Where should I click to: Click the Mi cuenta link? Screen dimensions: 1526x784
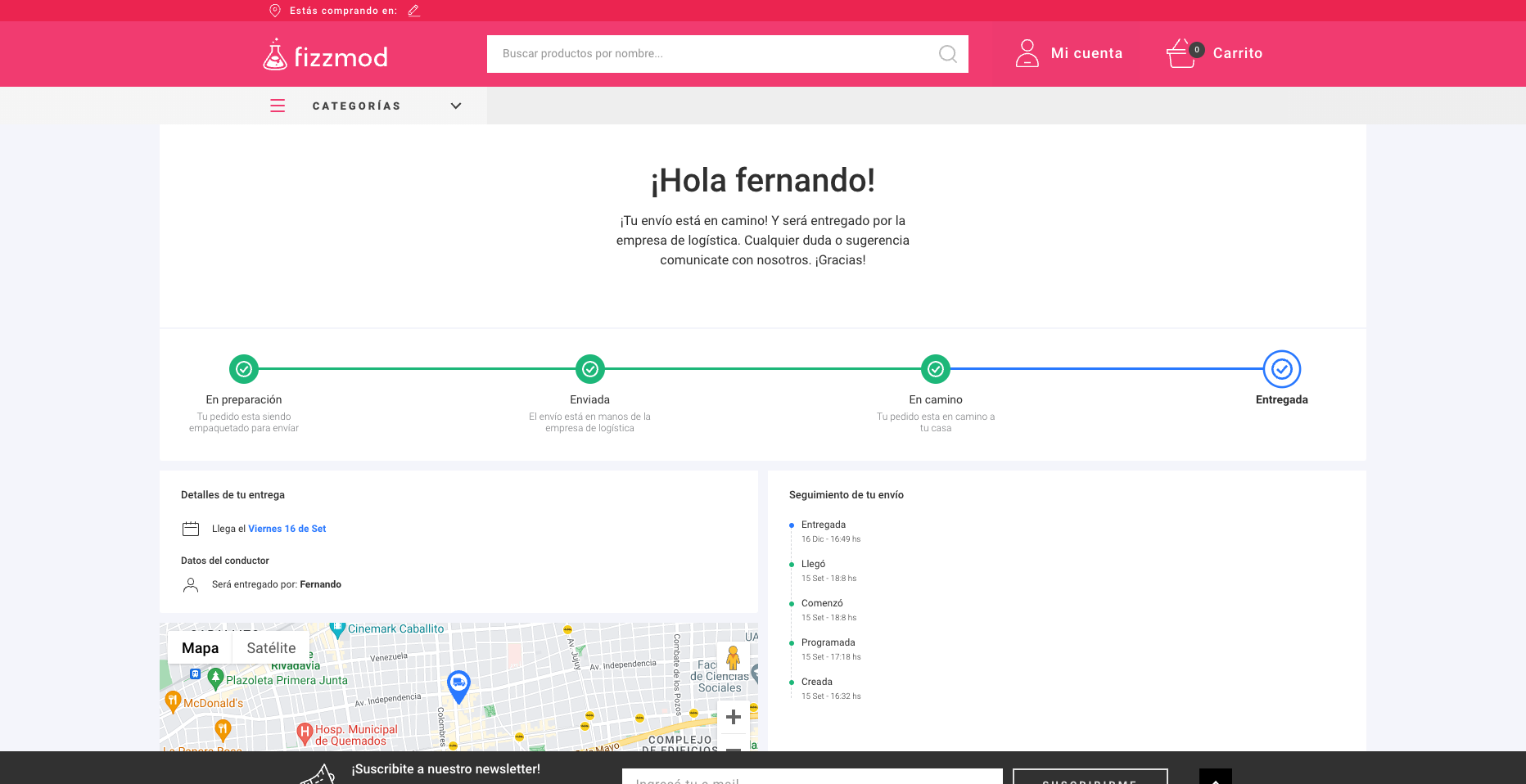tap(1086, 53)
